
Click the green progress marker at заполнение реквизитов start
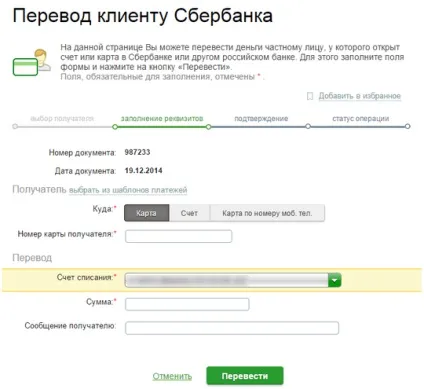click(115, 127)
